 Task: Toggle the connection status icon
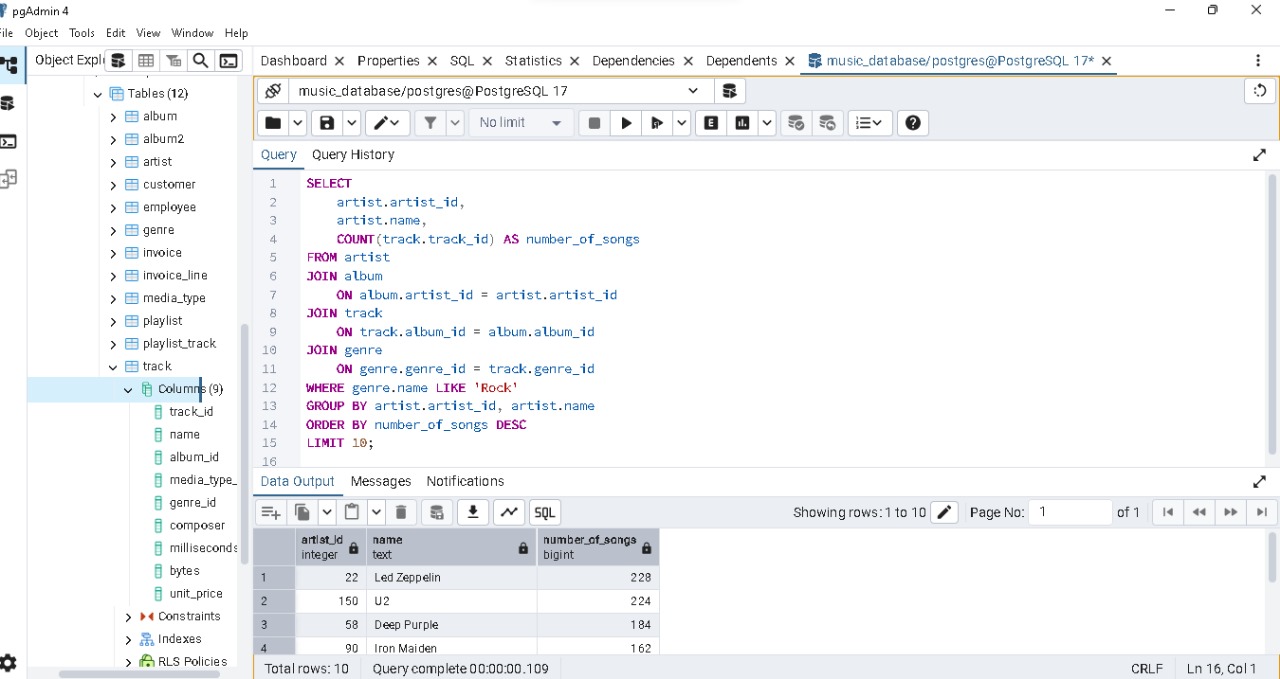click(272, 91)
